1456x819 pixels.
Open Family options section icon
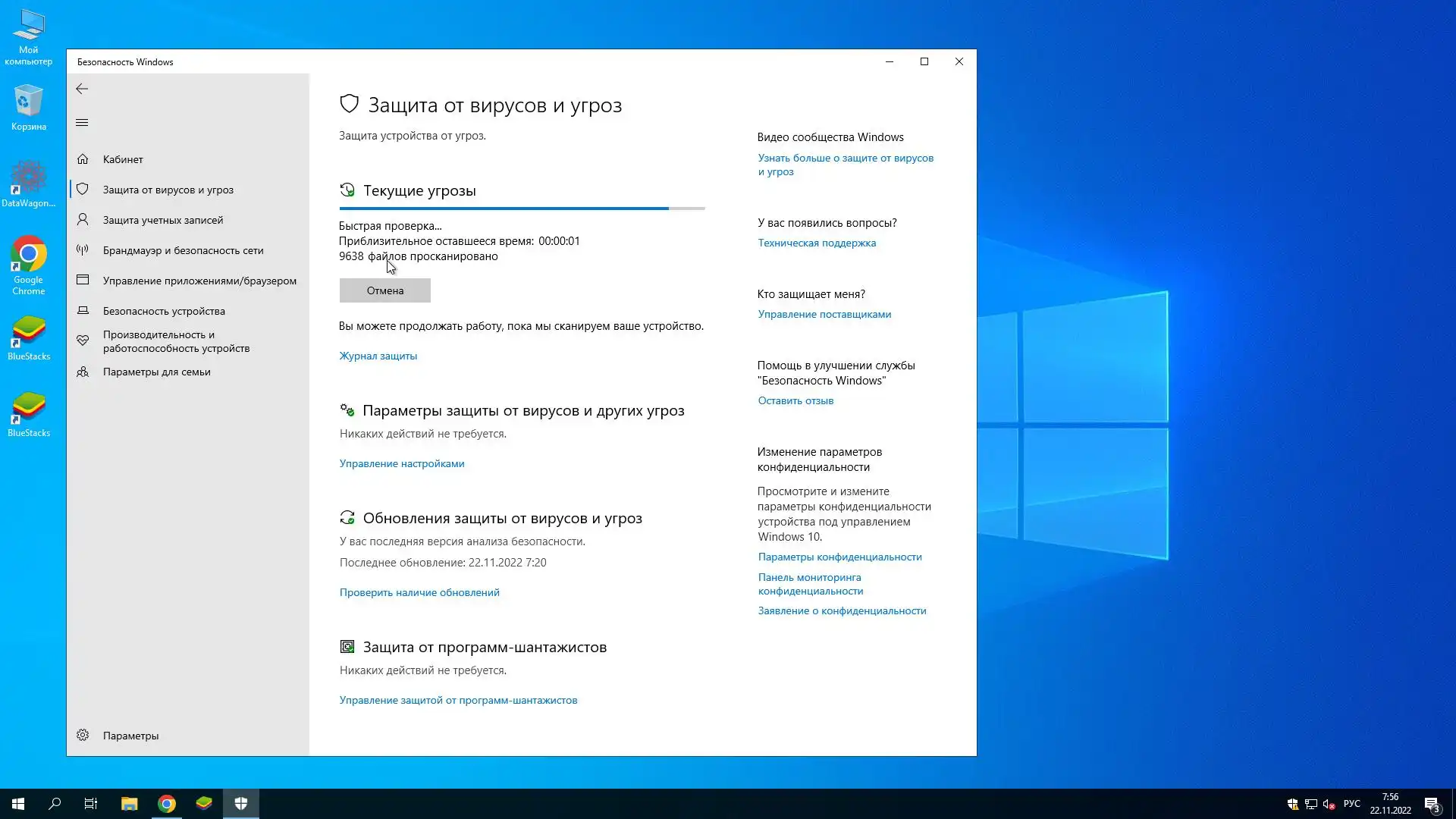tap(83, 372)
